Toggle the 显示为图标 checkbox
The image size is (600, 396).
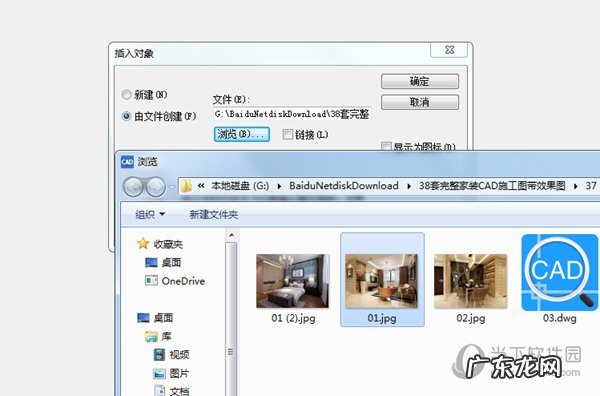click(x=386, y=146)
